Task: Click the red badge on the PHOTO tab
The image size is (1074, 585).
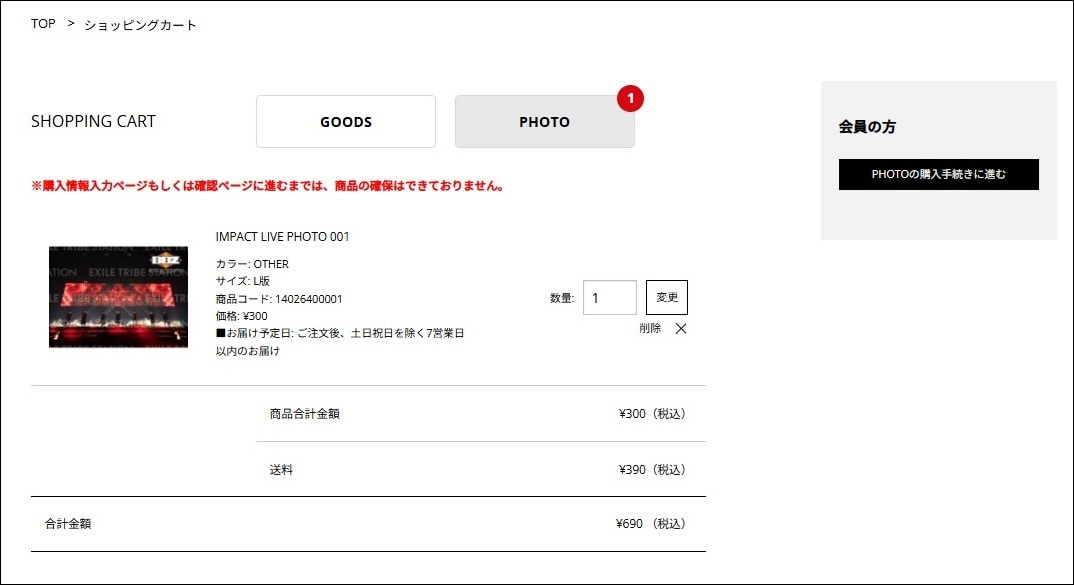Action: [x=630, y=98]
